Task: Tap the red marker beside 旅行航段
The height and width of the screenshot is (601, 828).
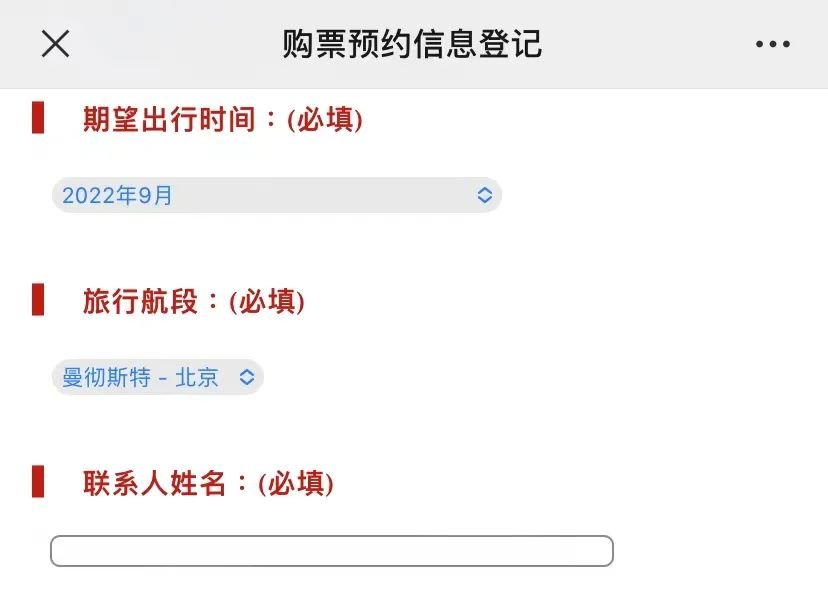Action: pyautogui.click(x=38, y=300)
